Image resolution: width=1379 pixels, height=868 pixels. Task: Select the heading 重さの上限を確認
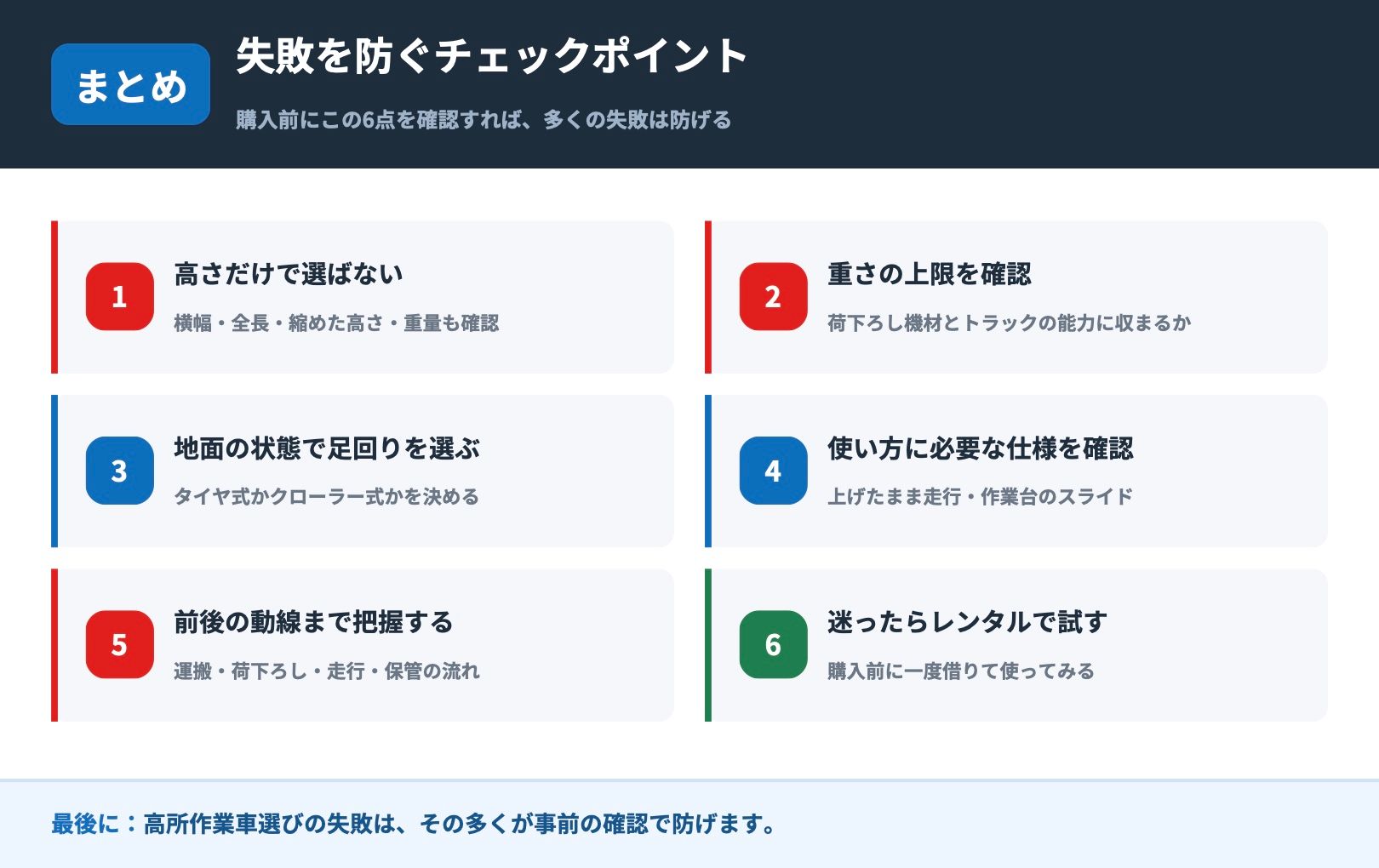(x=929, y=274)
